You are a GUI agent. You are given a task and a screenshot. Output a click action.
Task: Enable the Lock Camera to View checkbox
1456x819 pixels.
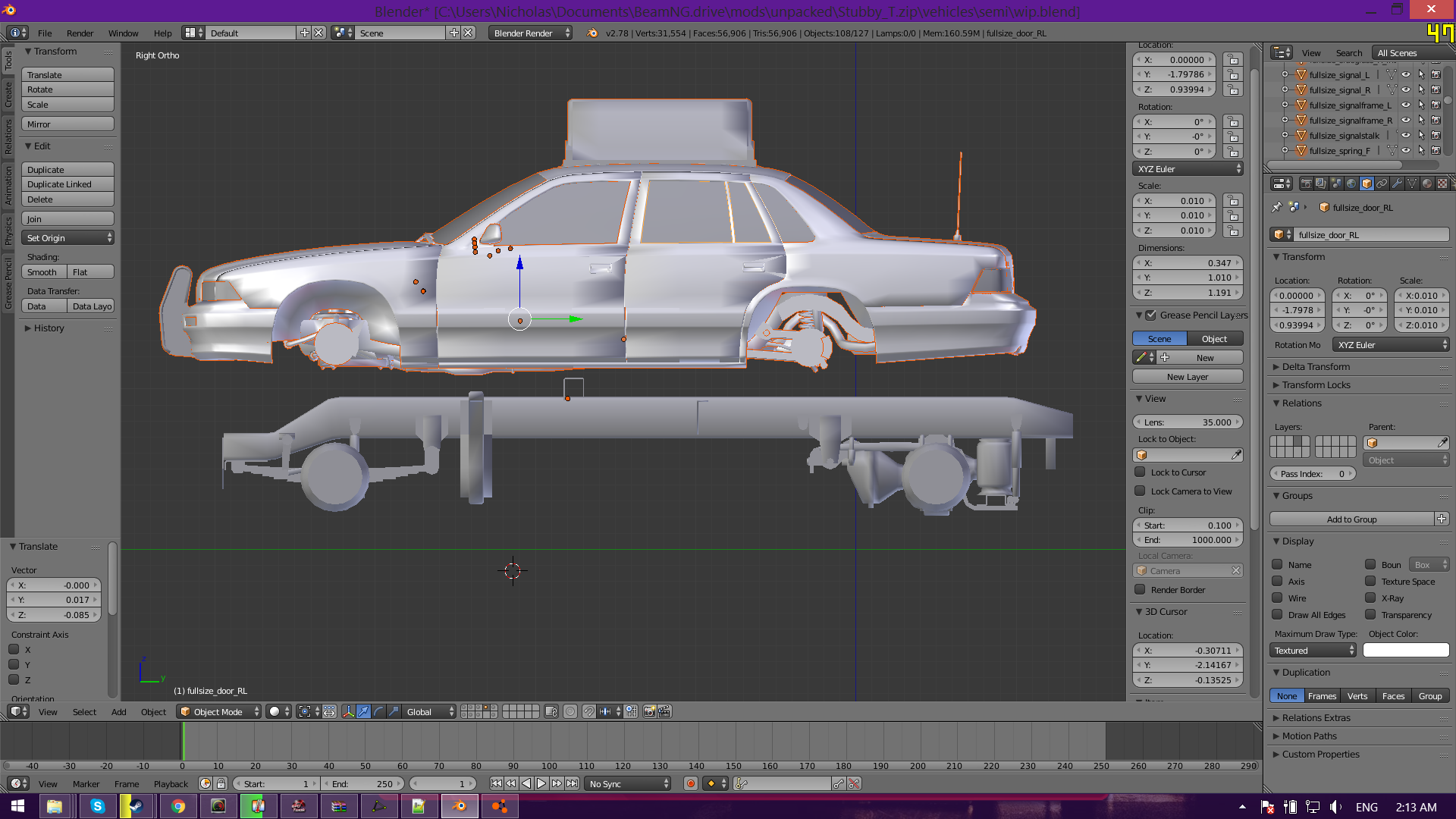tap(1140, 491)
